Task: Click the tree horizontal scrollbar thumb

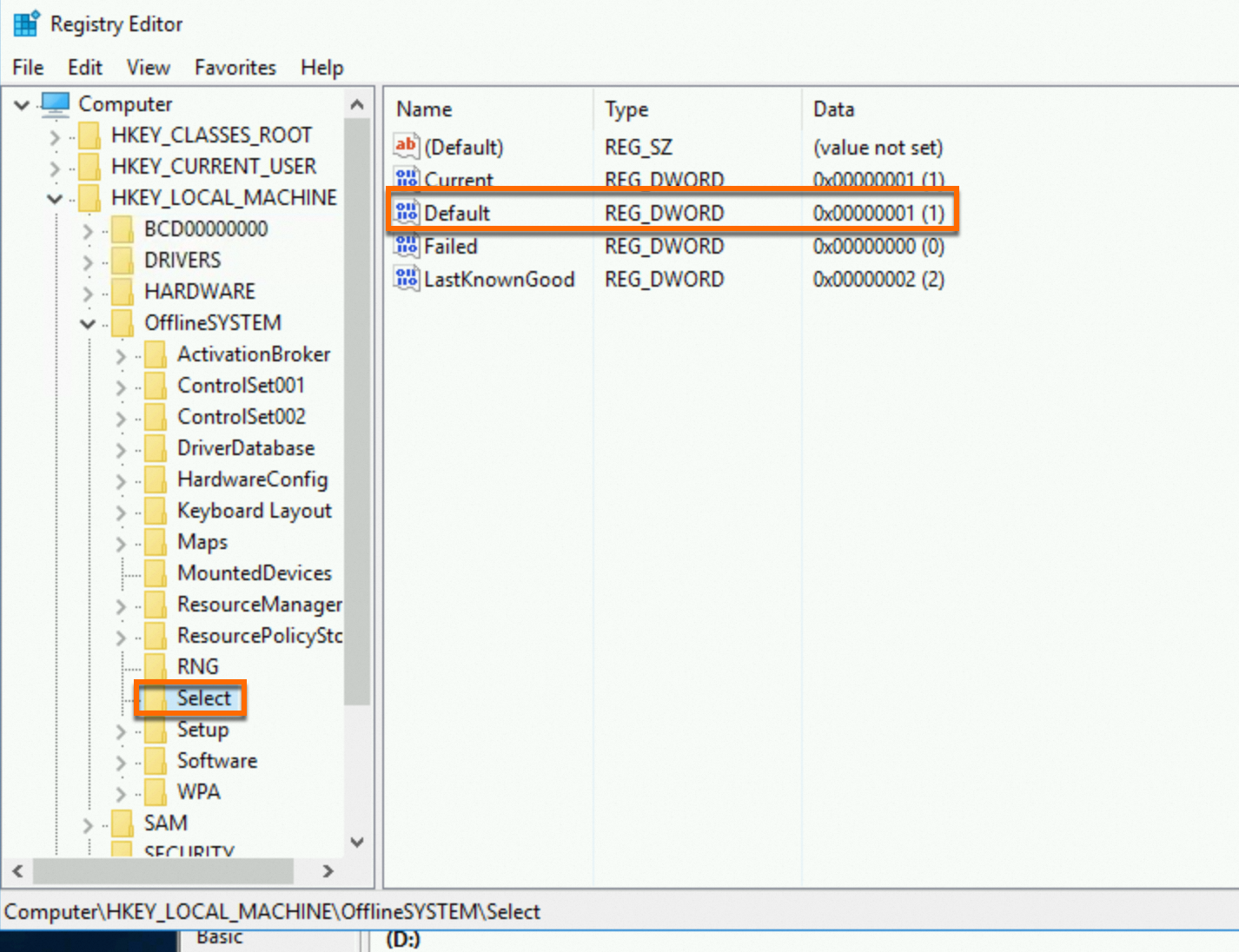Action: [x=163, y=870]
